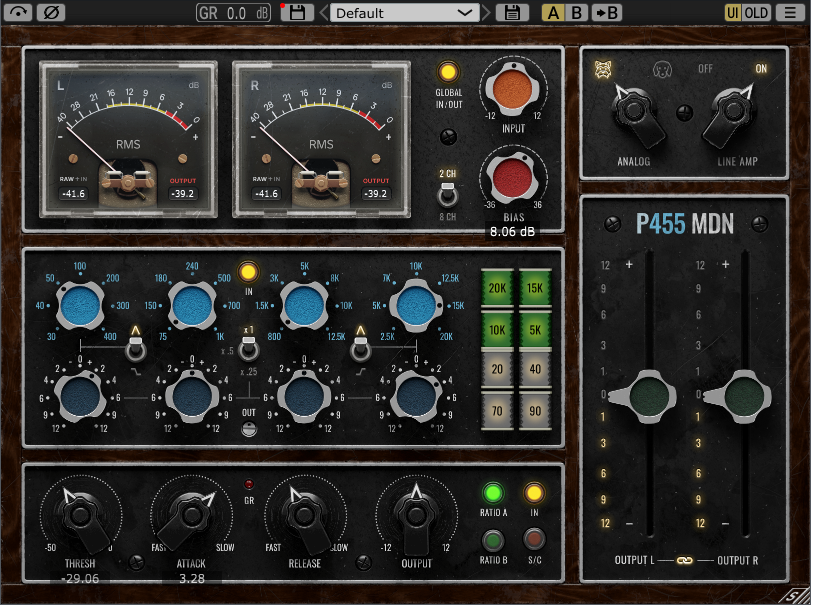Go to next preset with right arrow
This screenshot has height=605, width=813.
pos(486,12)
